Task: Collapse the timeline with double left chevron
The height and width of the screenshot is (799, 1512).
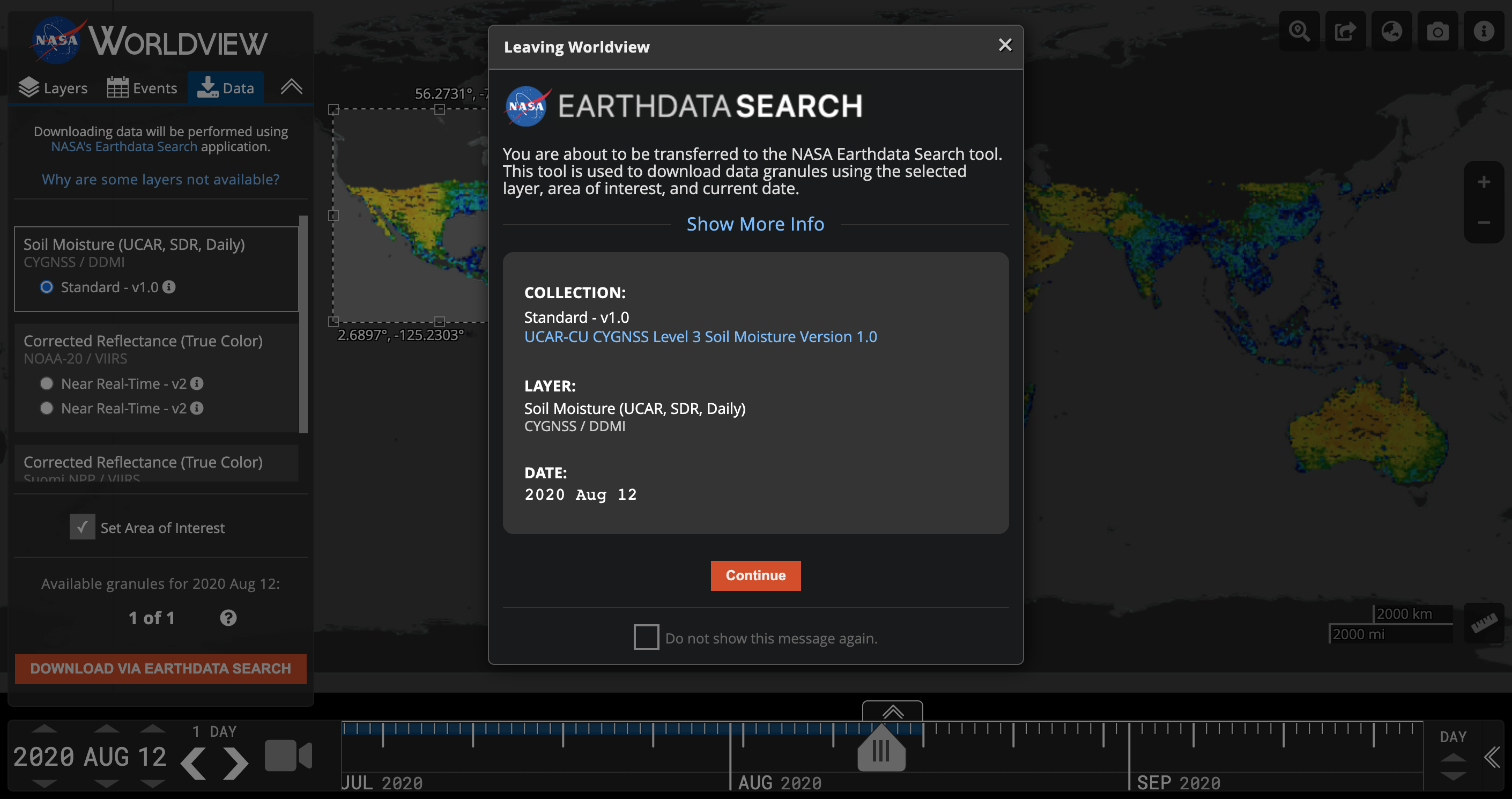Action: 1492,757
